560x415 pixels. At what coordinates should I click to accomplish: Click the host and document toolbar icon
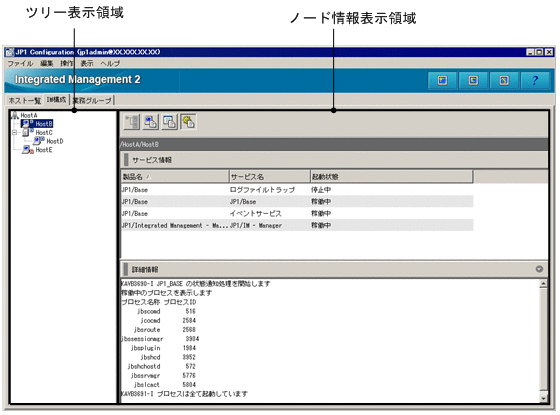click(x=151, y=122)
